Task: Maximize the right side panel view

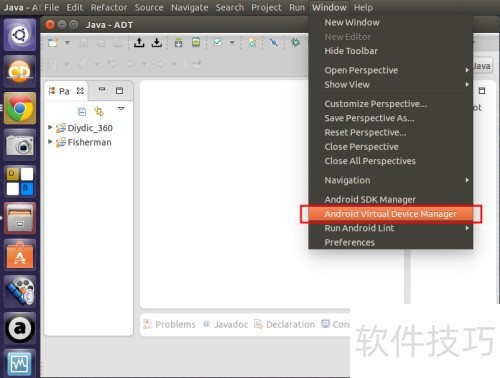Action: pyautogui.click(x=482, y=90)
